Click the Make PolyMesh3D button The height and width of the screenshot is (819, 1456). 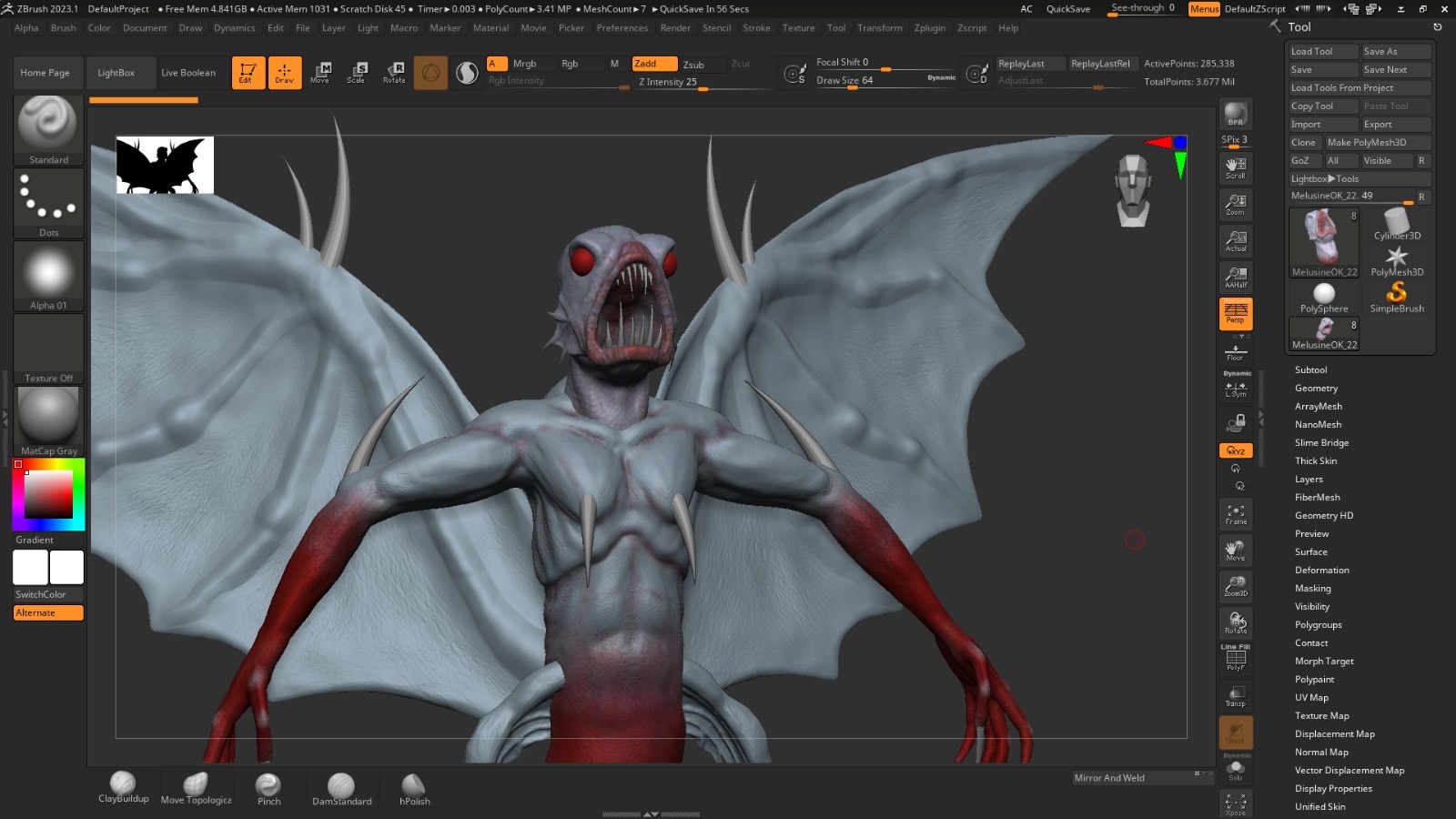[x=1366, y=143]
